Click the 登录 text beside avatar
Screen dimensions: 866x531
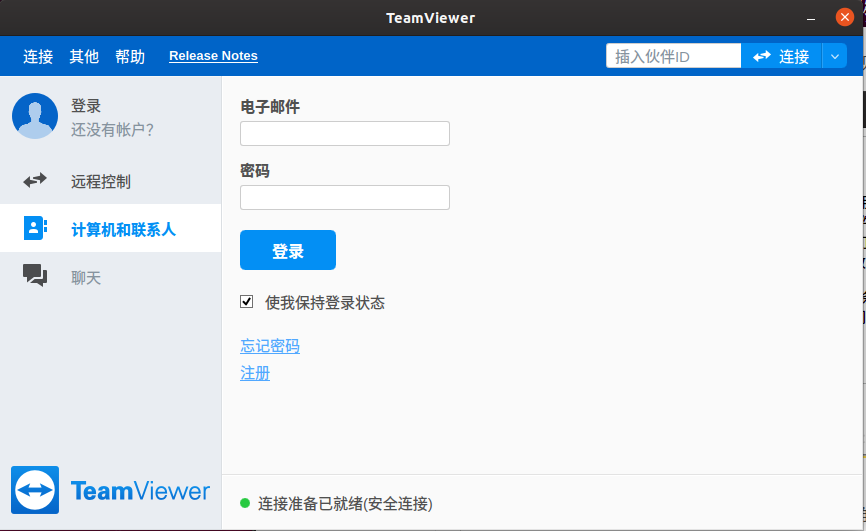(x=86, y=106)
